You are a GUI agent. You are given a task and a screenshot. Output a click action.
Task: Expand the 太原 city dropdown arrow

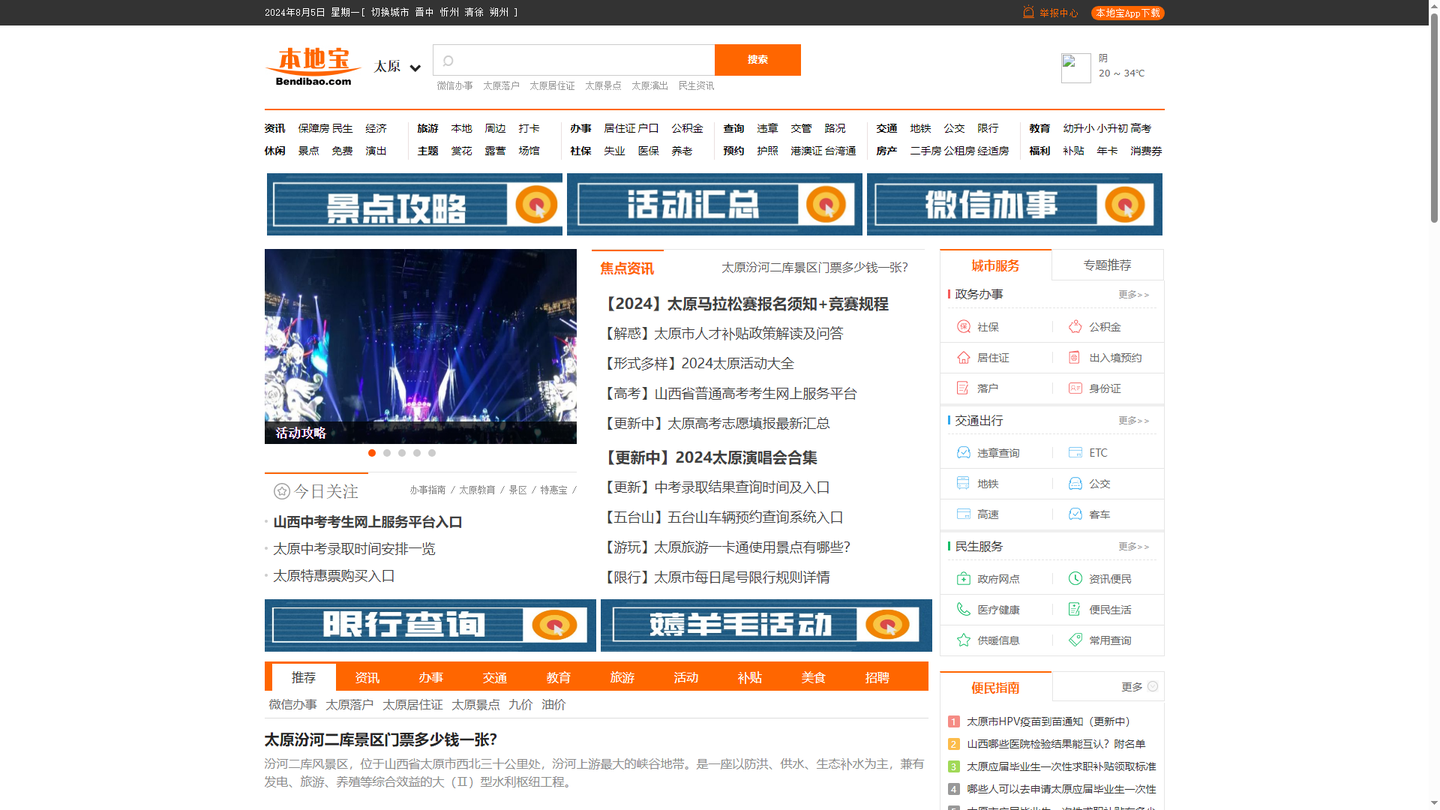pyautogui.click(x=415, y=68)
